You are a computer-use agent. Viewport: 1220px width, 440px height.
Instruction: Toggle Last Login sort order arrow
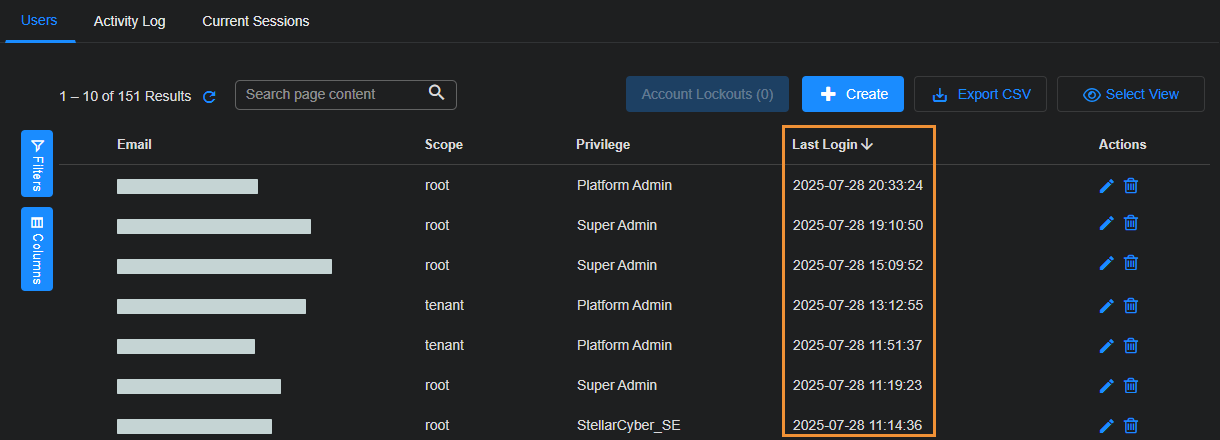click(x=867, y=144)
